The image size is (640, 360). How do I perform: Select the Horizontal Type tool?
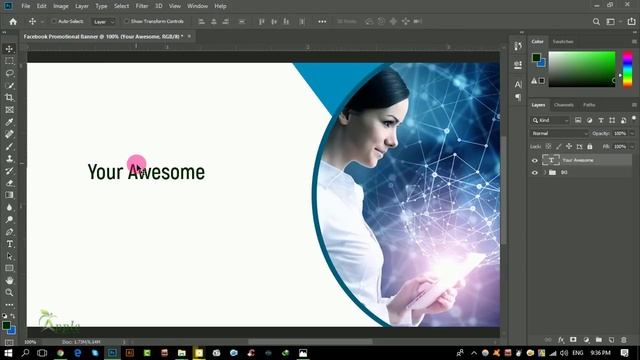point(9,244)
